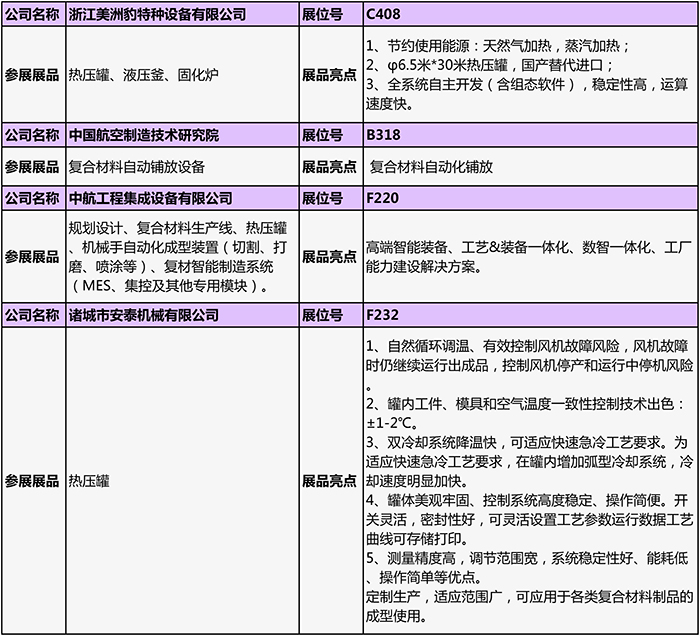Click booth number F232
Viewport: 700px width, 636px height.
pyautogui.click(x=382, y=315)
